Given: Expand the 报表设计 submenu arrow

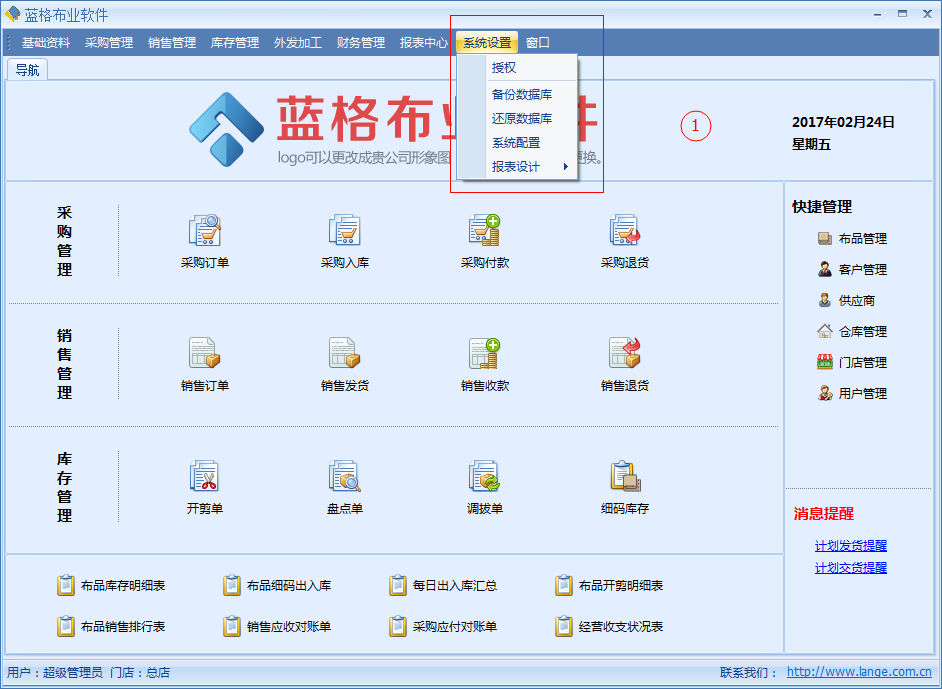Looking at the screenshot, I should click(x=566, y=167).
